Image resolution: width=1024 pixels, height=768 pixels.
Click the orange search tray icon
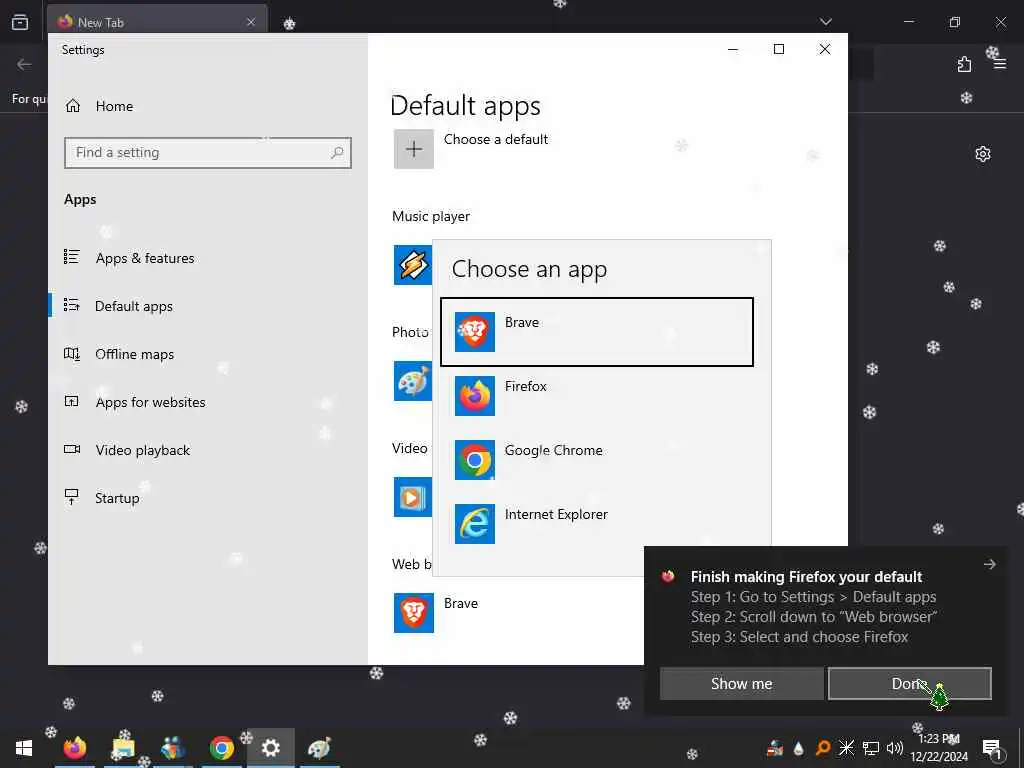(x=823, y=748)
